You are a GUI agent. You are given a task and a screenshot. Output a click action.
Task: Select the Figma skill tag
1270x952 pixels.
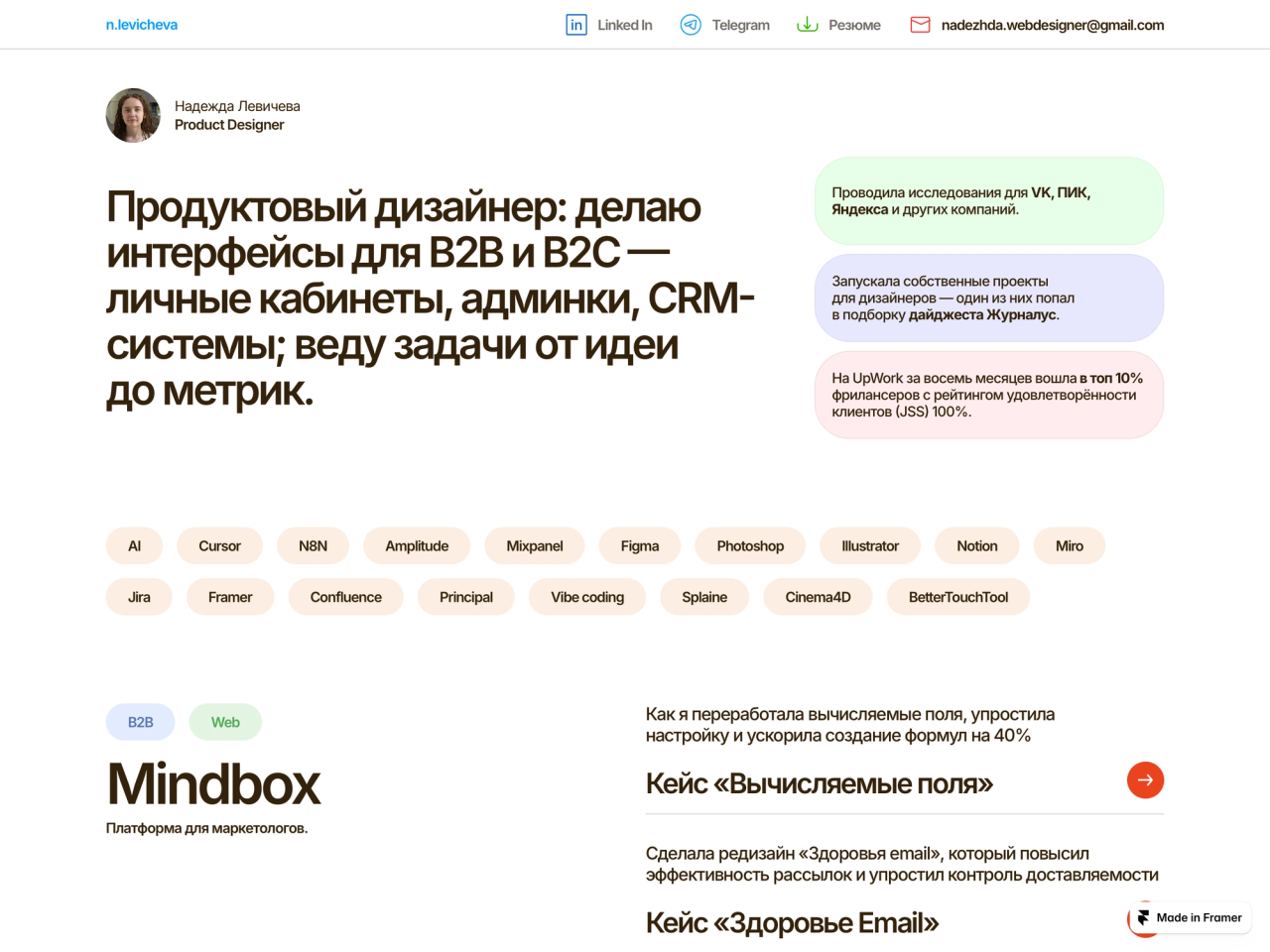[x=640, y=546]
